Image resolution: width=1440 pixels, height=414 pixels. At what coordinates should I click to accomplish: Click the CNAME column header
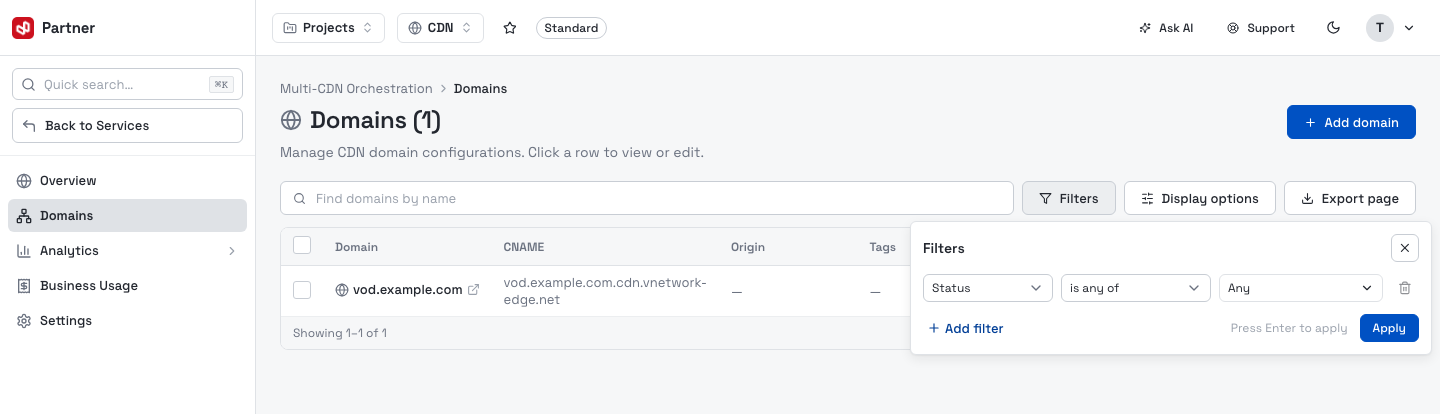click(523, 247)
